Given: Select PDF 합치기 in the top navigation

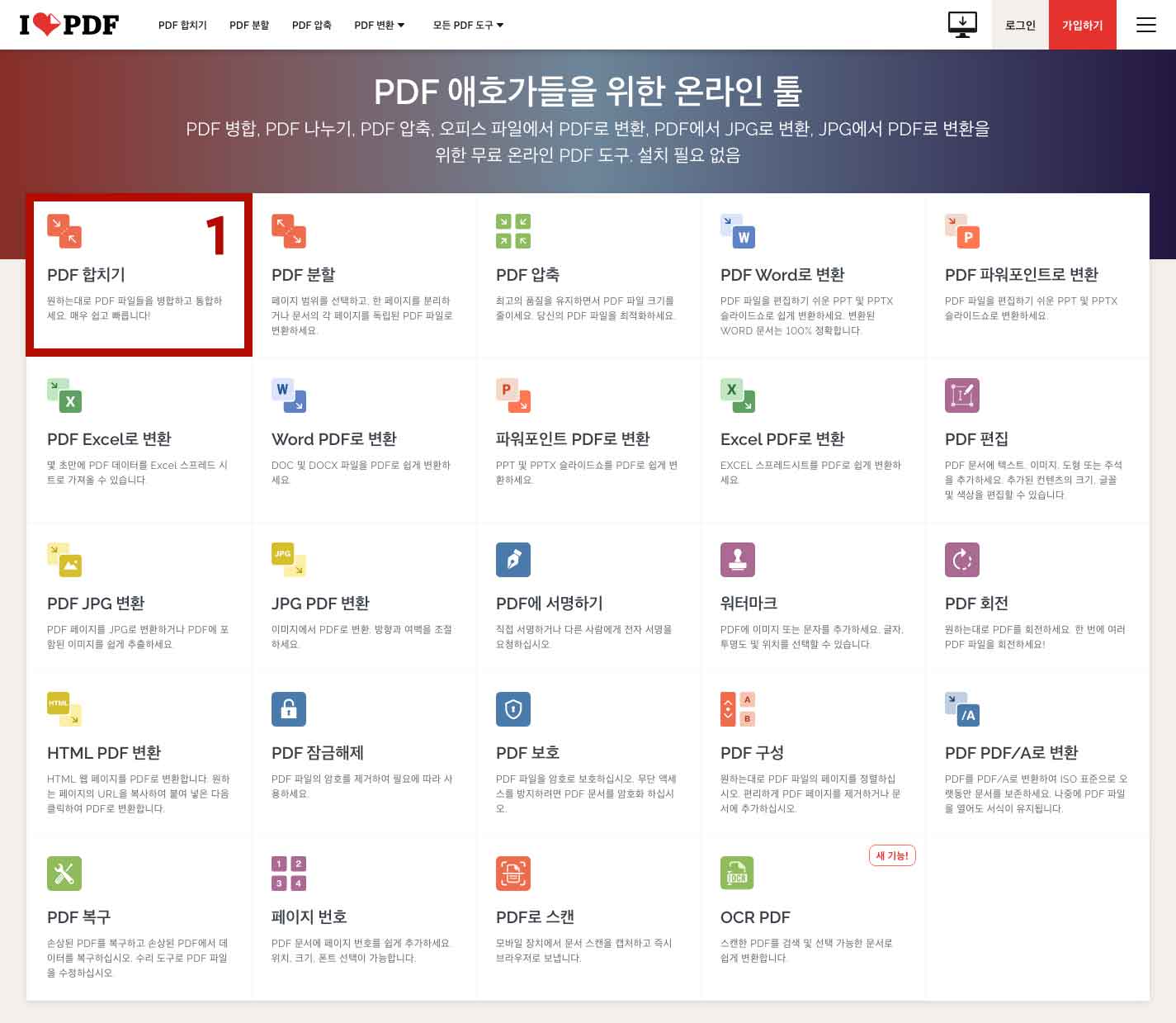Looking at the screenshot, I should pyautogui.click(x=182, y=25).
